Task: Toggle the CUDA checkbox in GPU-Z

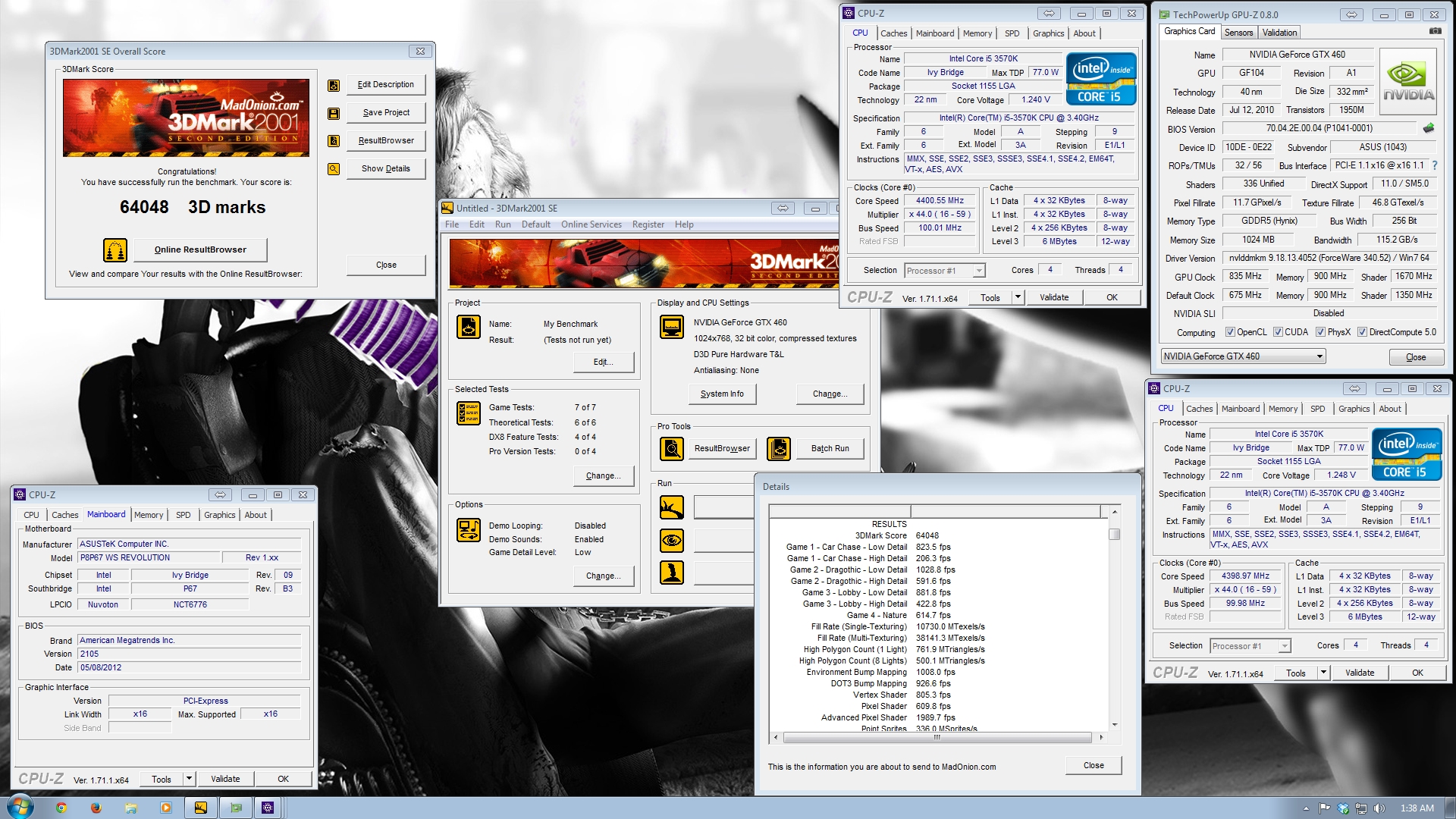Action: (1278, 332)
